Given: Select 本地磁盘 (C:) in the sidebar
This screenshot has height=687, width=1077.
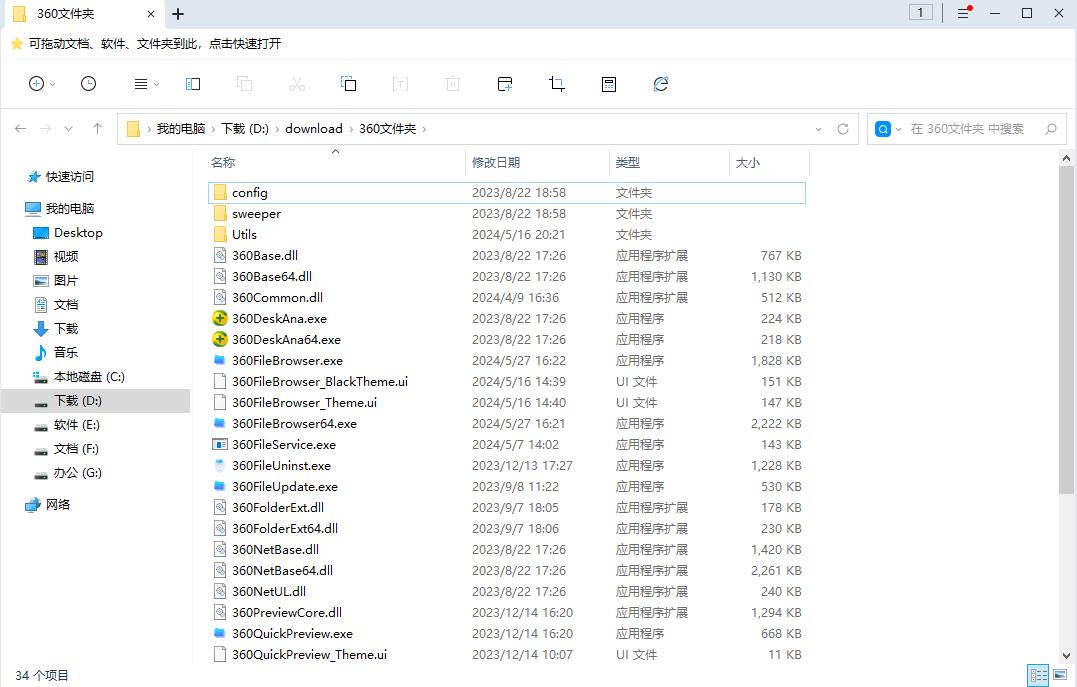Looking at the screenshot, I should [89, 377].
